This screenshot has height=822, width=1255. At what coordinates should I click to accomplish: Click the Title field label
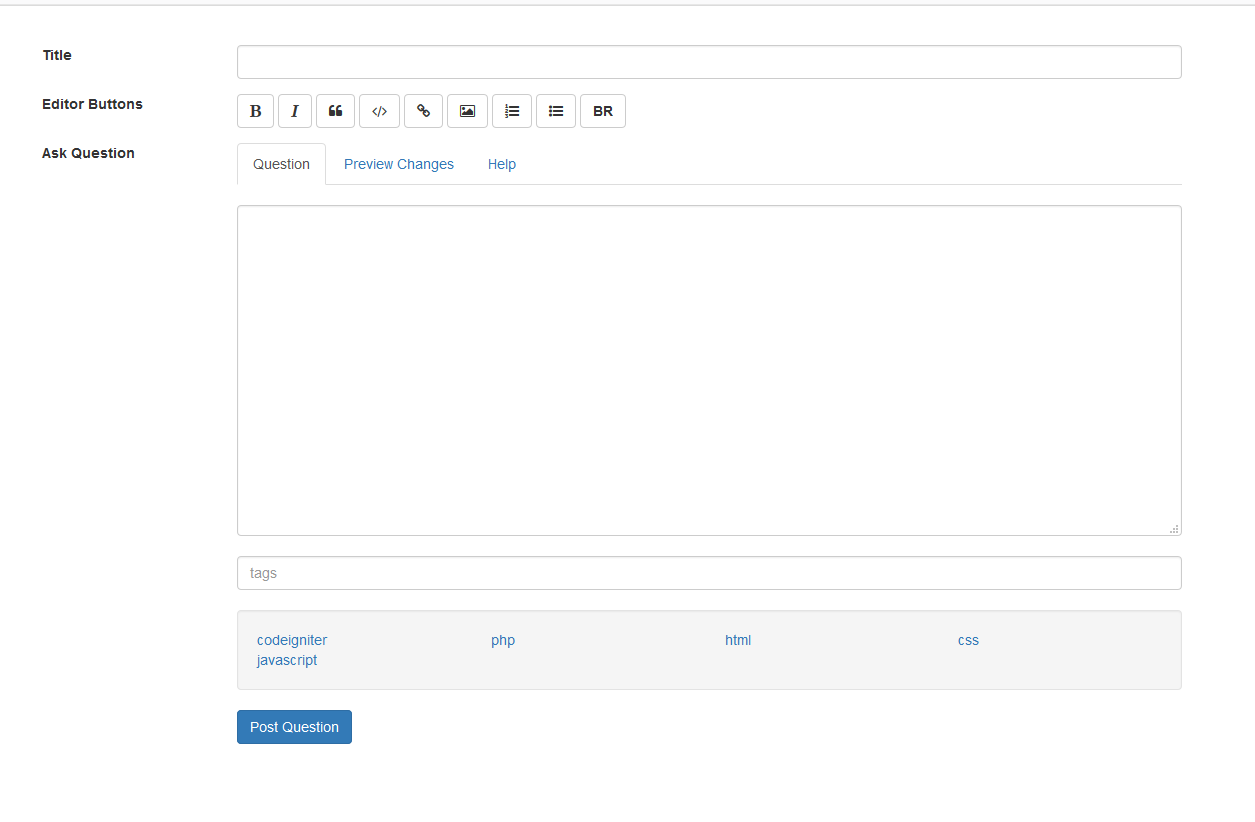(x=57, y=55)
